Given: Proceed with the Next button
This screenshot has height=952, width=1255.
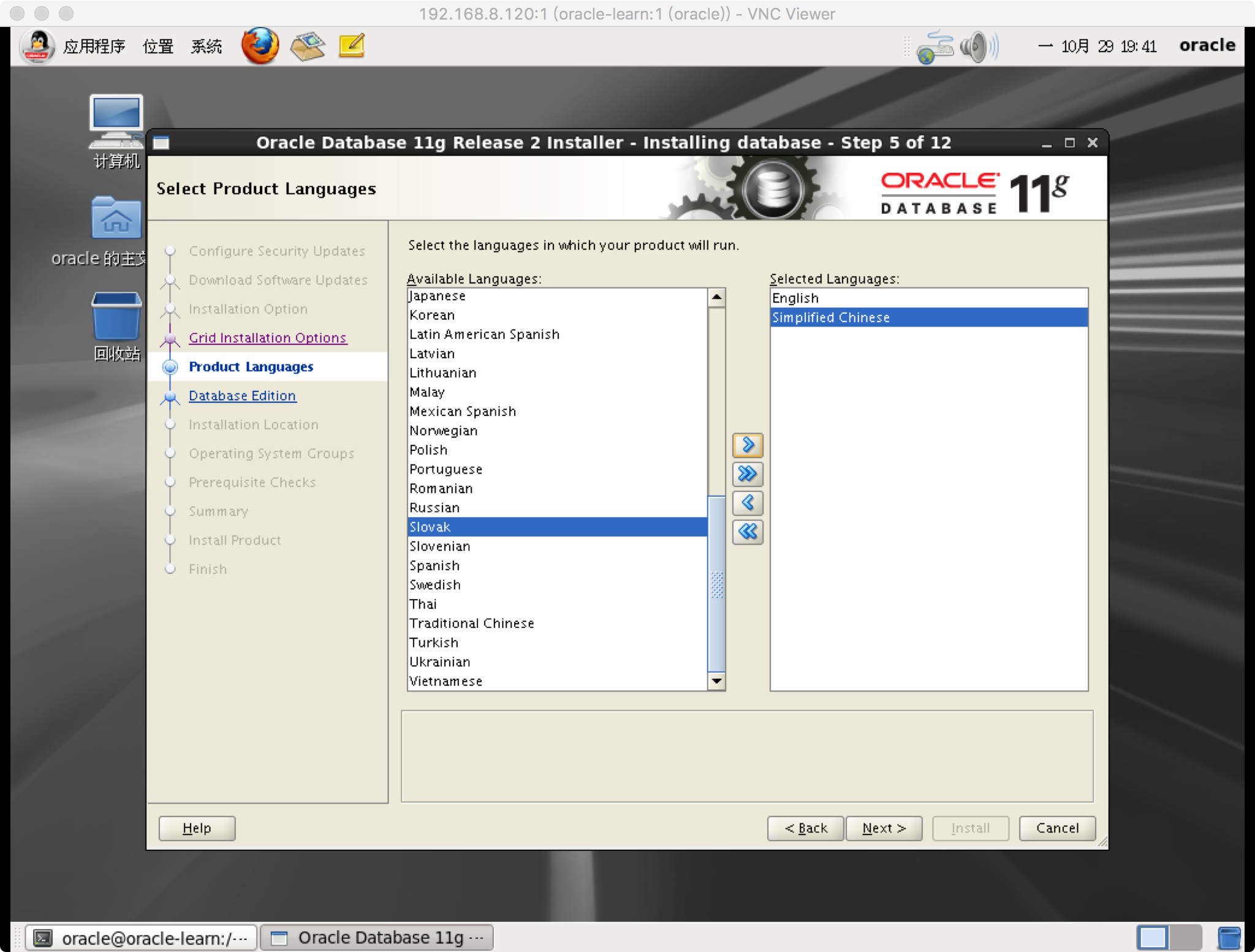Looking at the screenshot, I should point(884,828).
